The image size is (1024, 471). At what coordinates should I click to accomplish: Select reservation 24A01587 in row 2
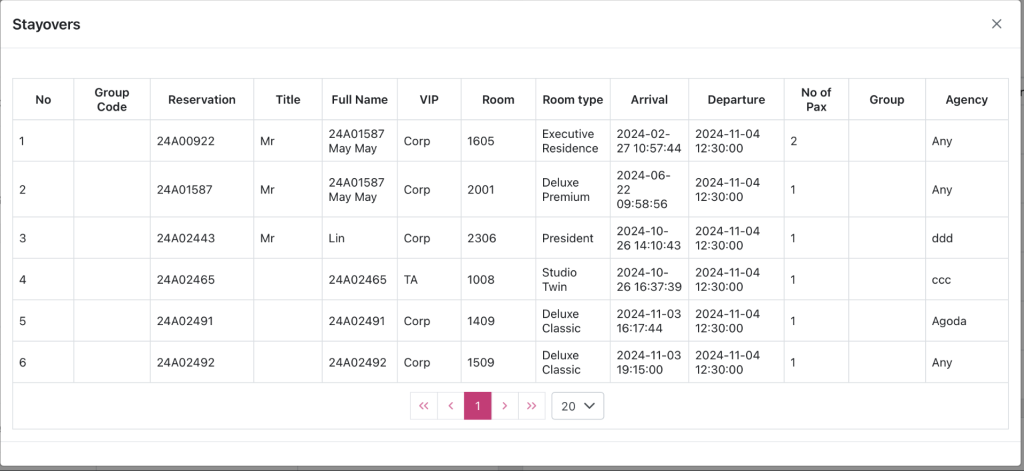pyautogui.click(x=186, y=190)
